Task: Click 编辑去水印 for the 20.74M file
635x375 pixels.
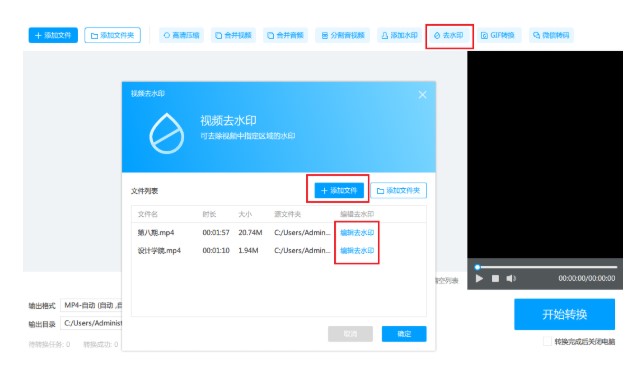Action: pyautogui.click(x=357, y=232)
